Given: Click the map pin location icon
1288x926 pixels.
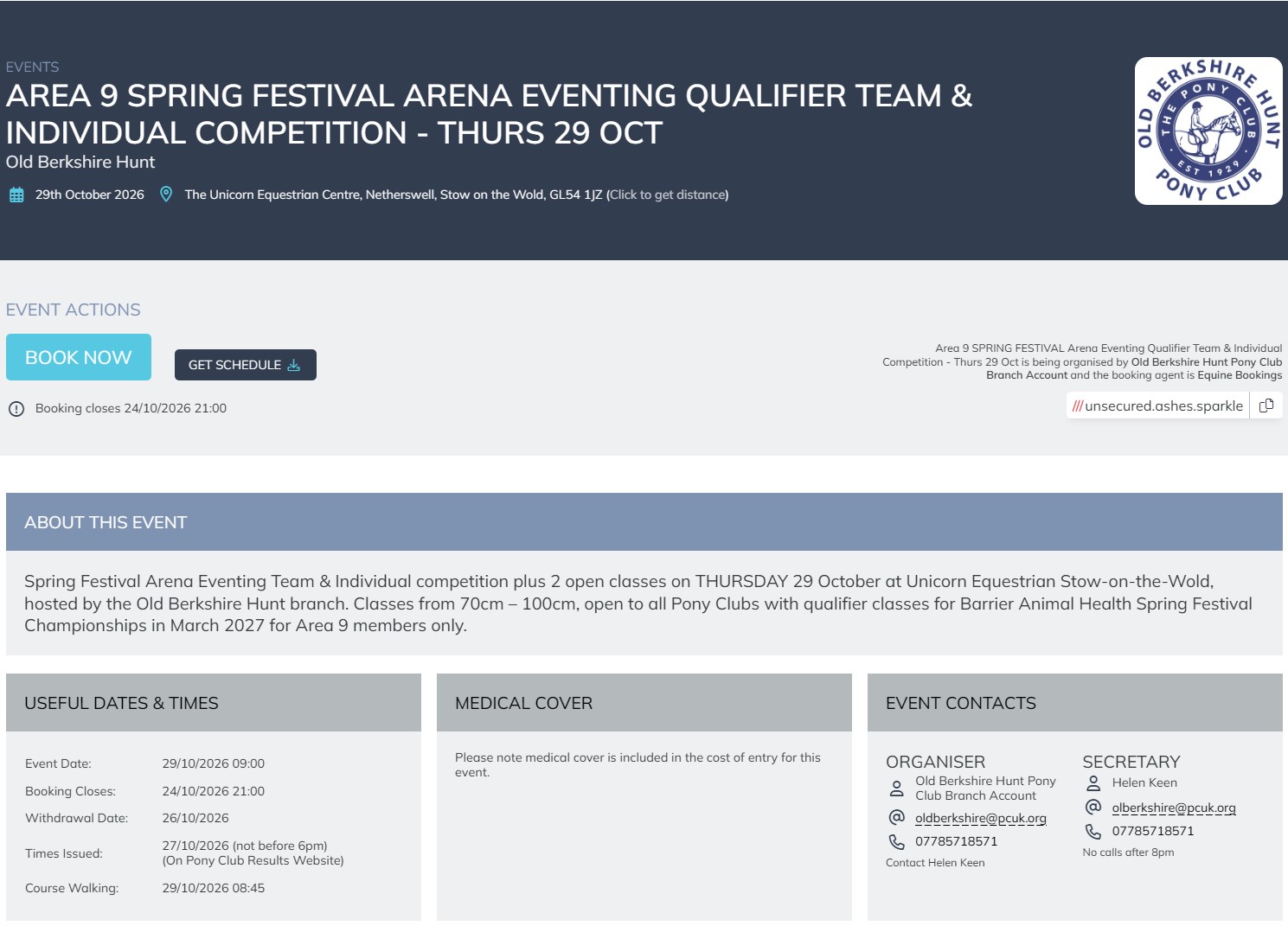Looking at the screenshot, I should point(166,195).
